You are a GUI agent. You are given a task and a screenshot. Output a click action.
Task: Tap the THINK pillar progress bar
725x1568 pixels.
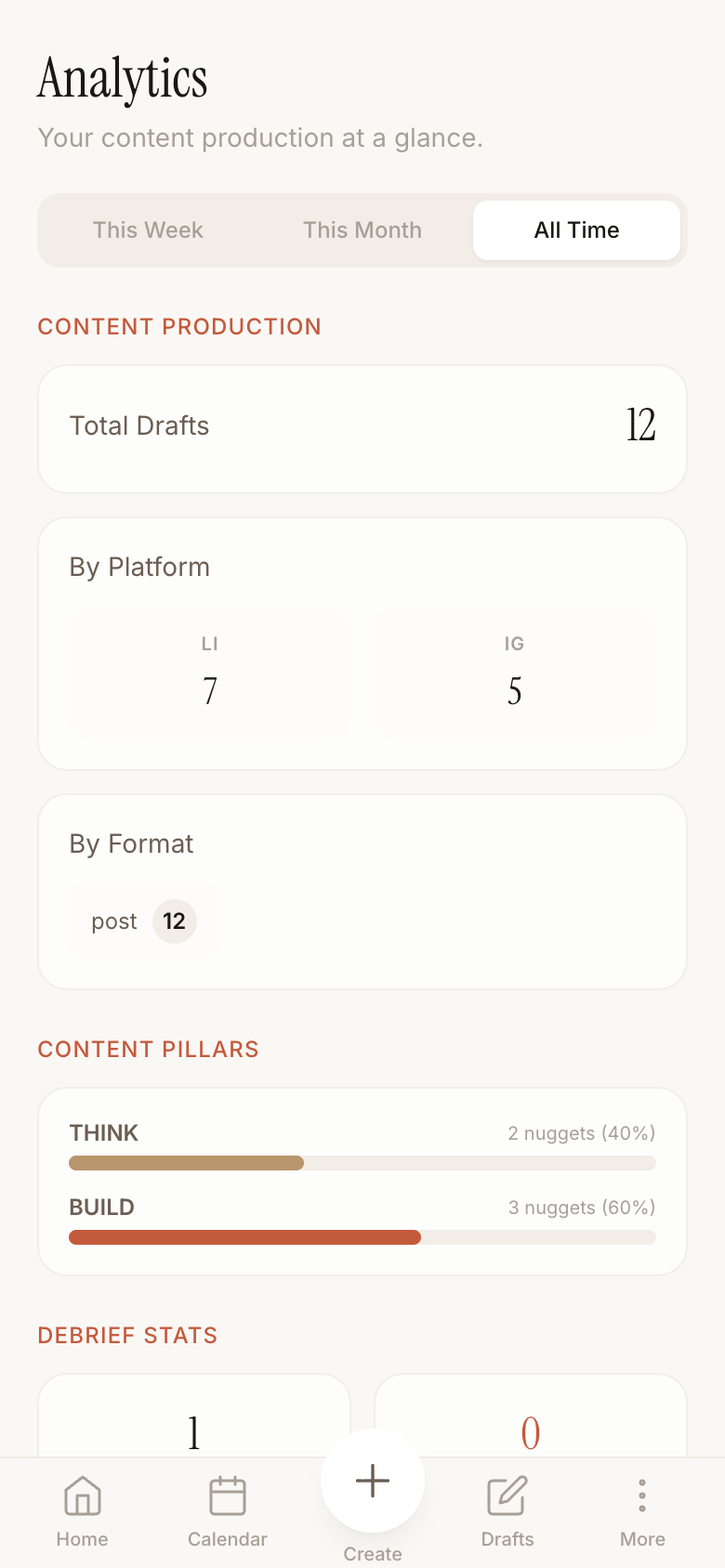pyautogui.click(x=362, y=1162)
